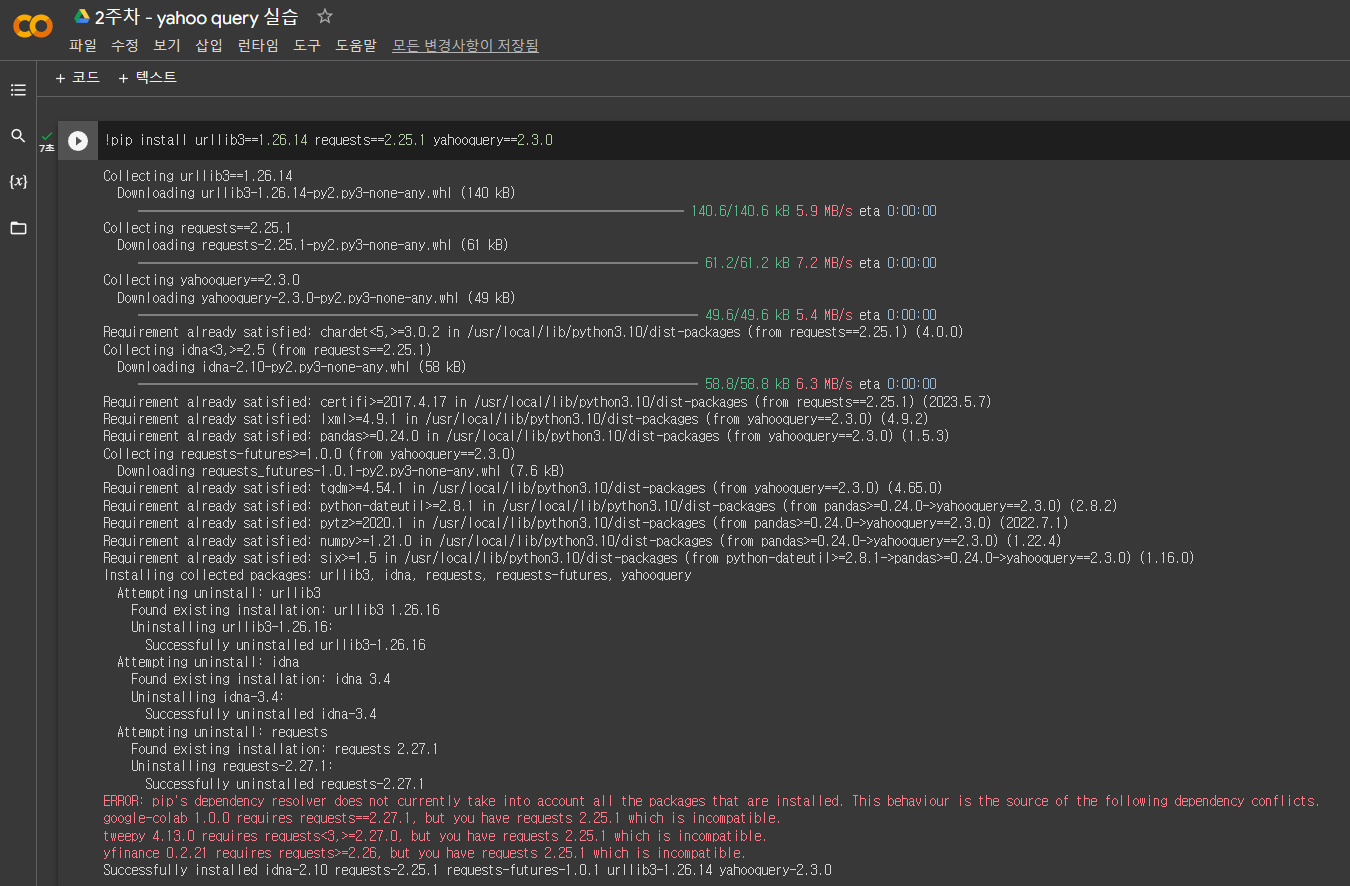The width and height of the screenshot is (1350, 886).
Task: Click the 'Requirement already satisfied: tqdm' line
Action: click(523, 488)
